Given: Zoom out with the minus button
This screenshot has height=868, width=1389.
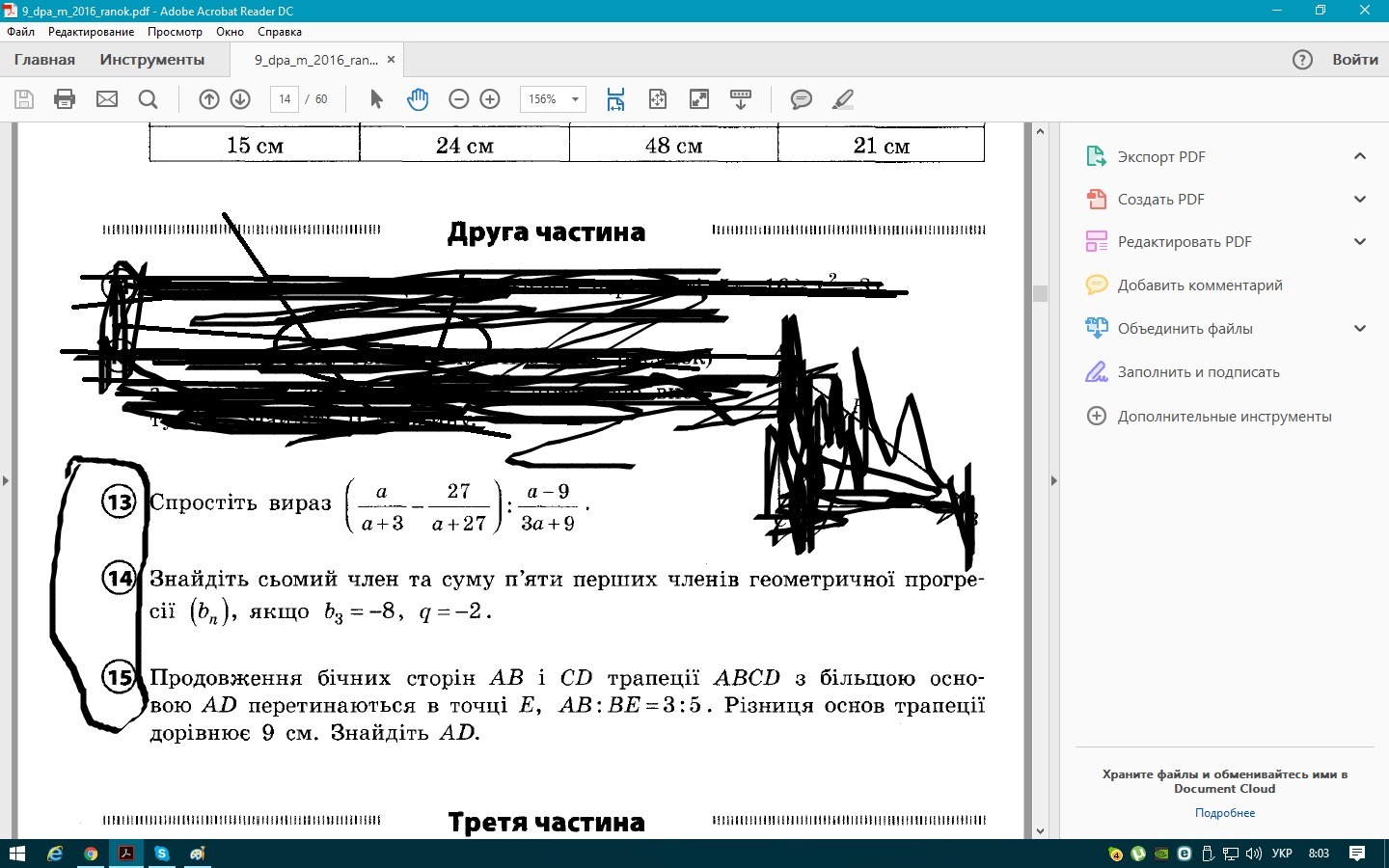Looking at the screenshot, I should (459, 99).
